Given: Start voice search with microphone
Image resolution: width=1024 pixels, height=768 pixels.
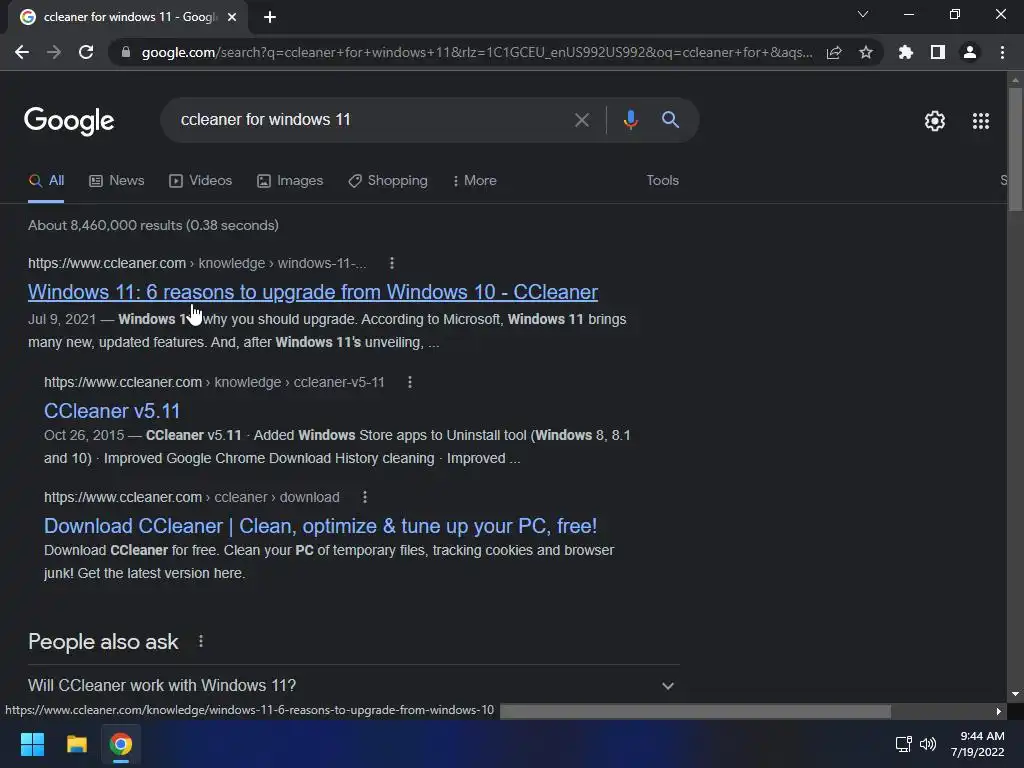Looking at the screenshot, I should click(630, 120).
